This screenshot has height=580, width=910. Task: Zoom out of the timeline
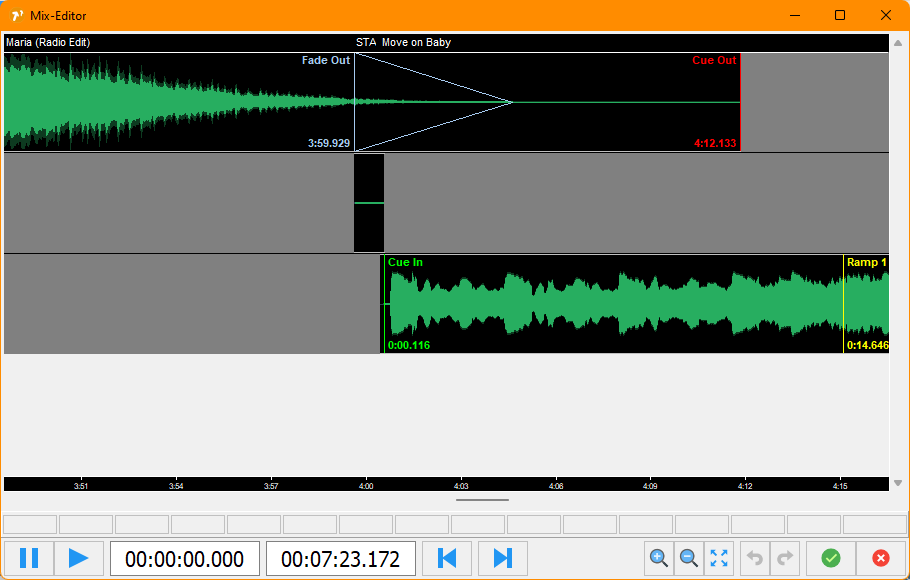click(689, 559)
